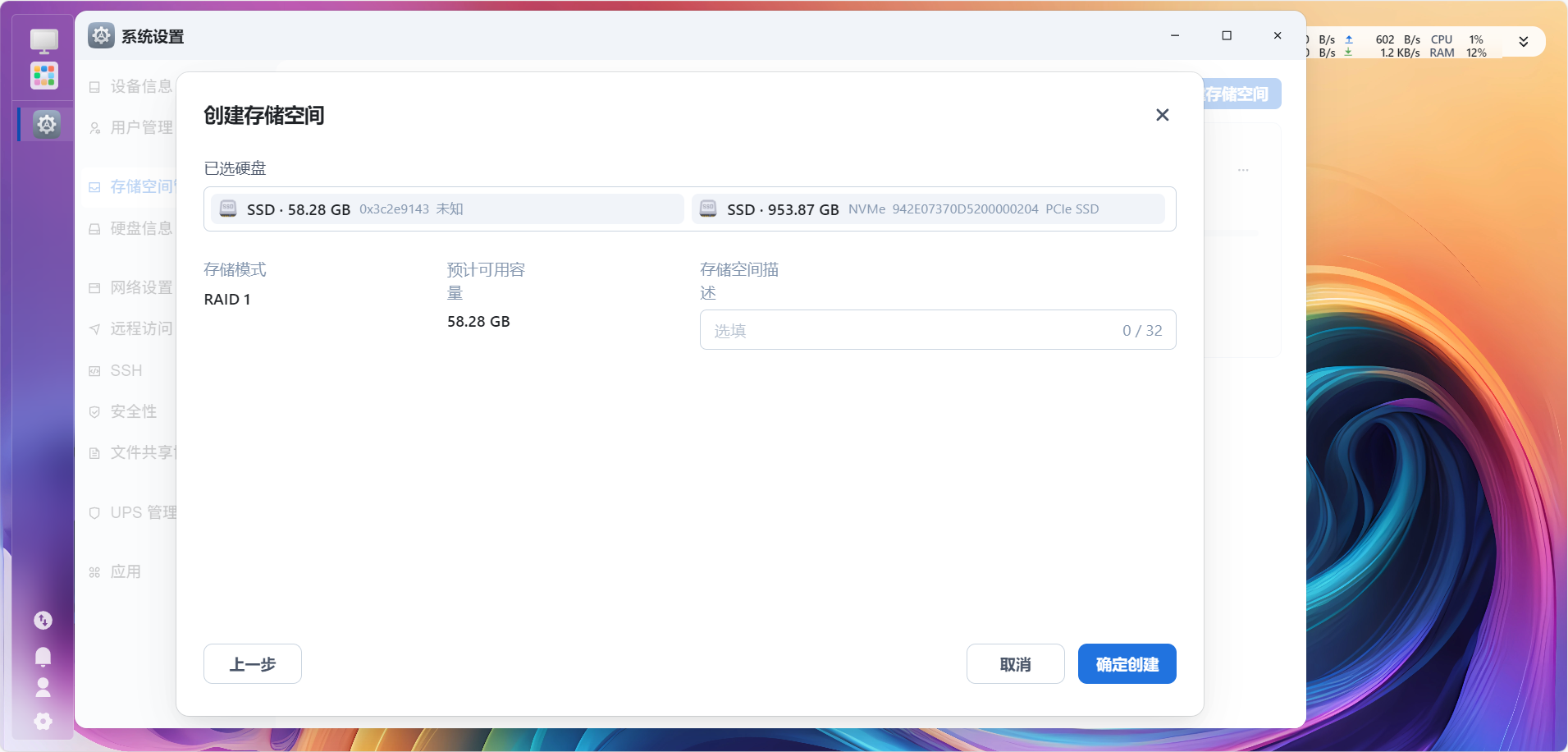
Task: Expand the system monitor widget chevron
Action: 1523,42
